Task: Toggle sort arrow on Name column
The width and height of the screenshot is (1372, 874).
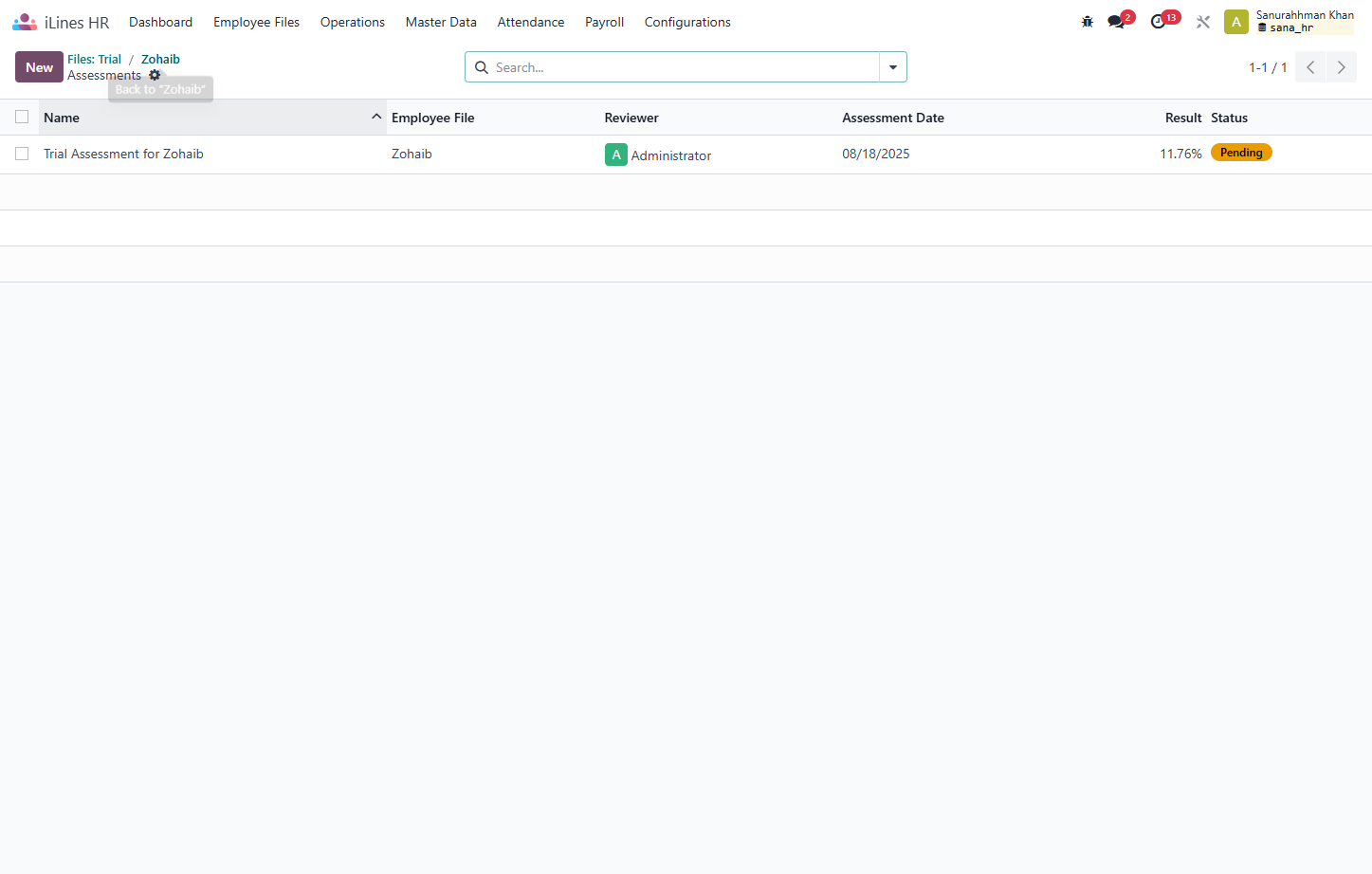Action: click(376, 117)
